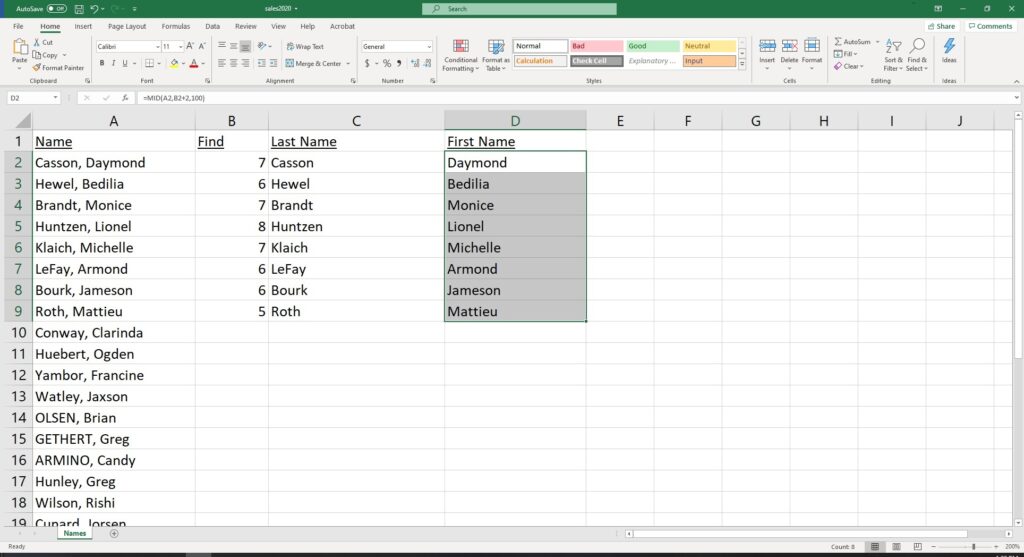The height and width of the screenshot is (557, 1024).
Task: Select the Names sheet tab
Action: (x=74, y=533)
